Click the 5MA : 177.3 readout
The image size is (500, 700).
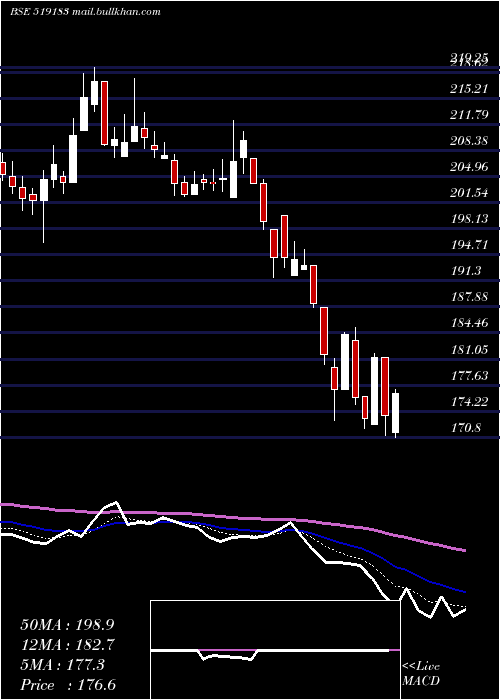pyautogui.click(x=62, y=665)
